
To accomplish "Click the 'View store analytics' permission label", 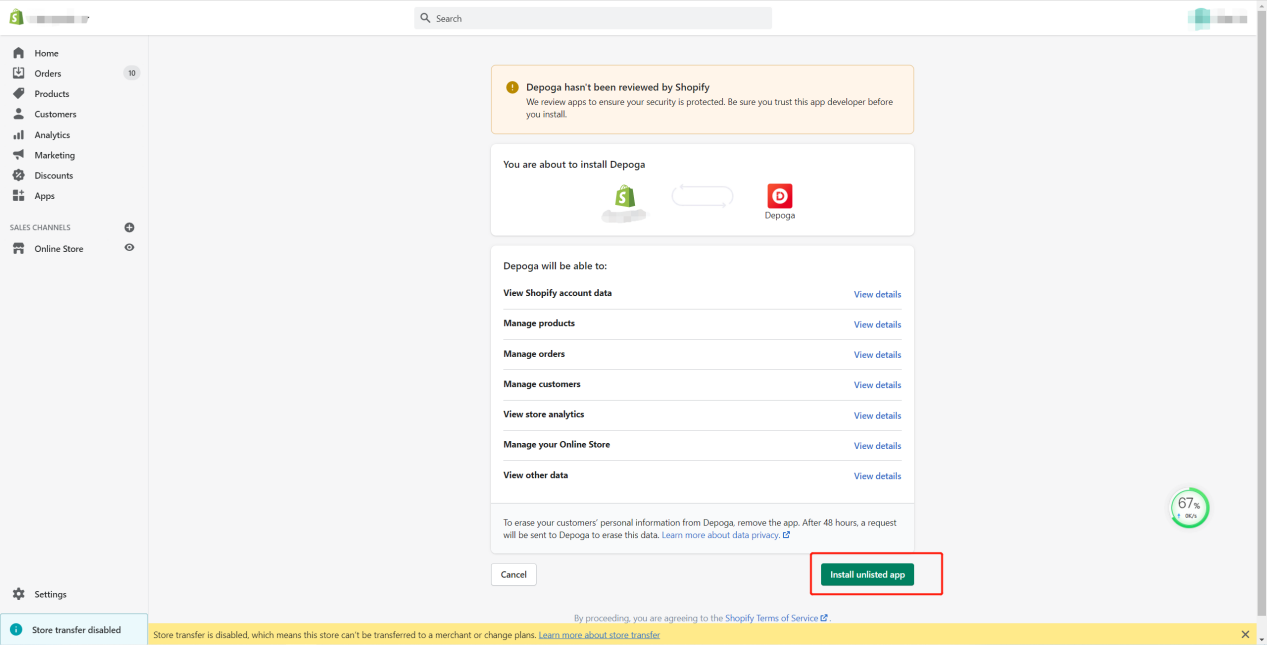I will coord(544,414).
